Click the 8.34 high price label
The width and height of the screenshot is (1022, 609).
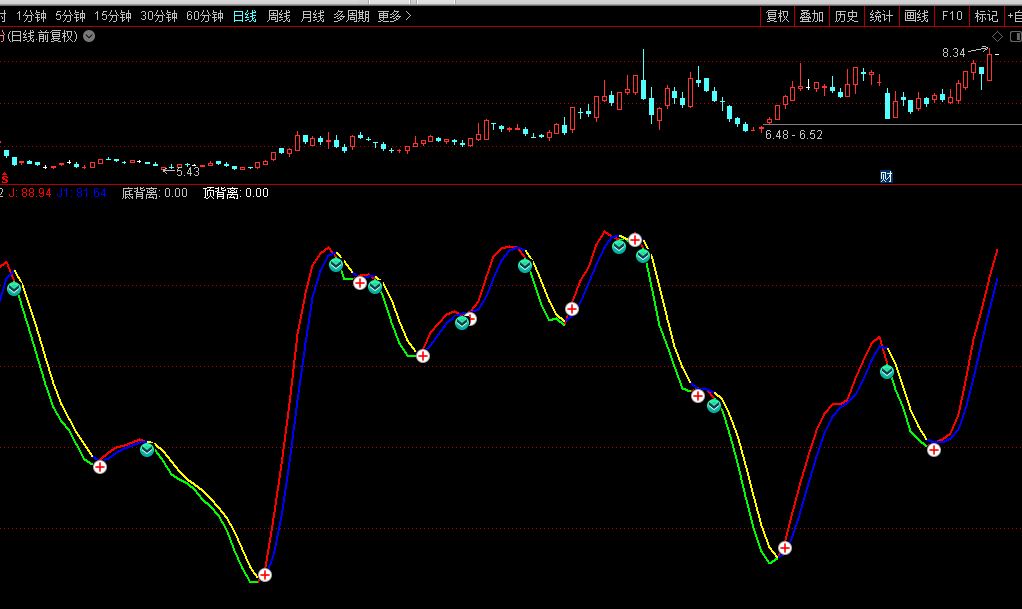click(953, 53)
